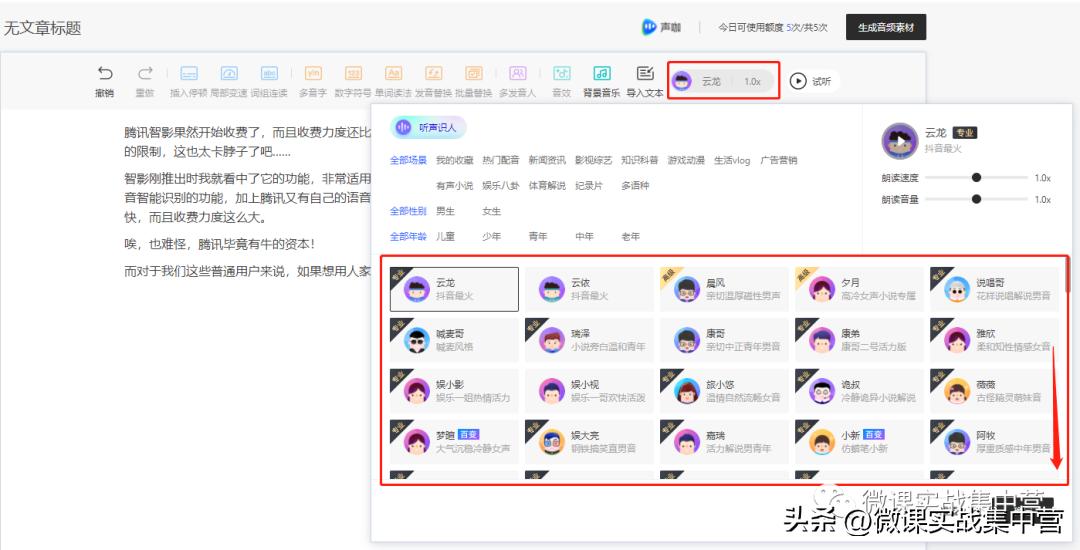Select the 晨风 voice card
Screen dimensions: 1080x550
click(x=724, y=289)
